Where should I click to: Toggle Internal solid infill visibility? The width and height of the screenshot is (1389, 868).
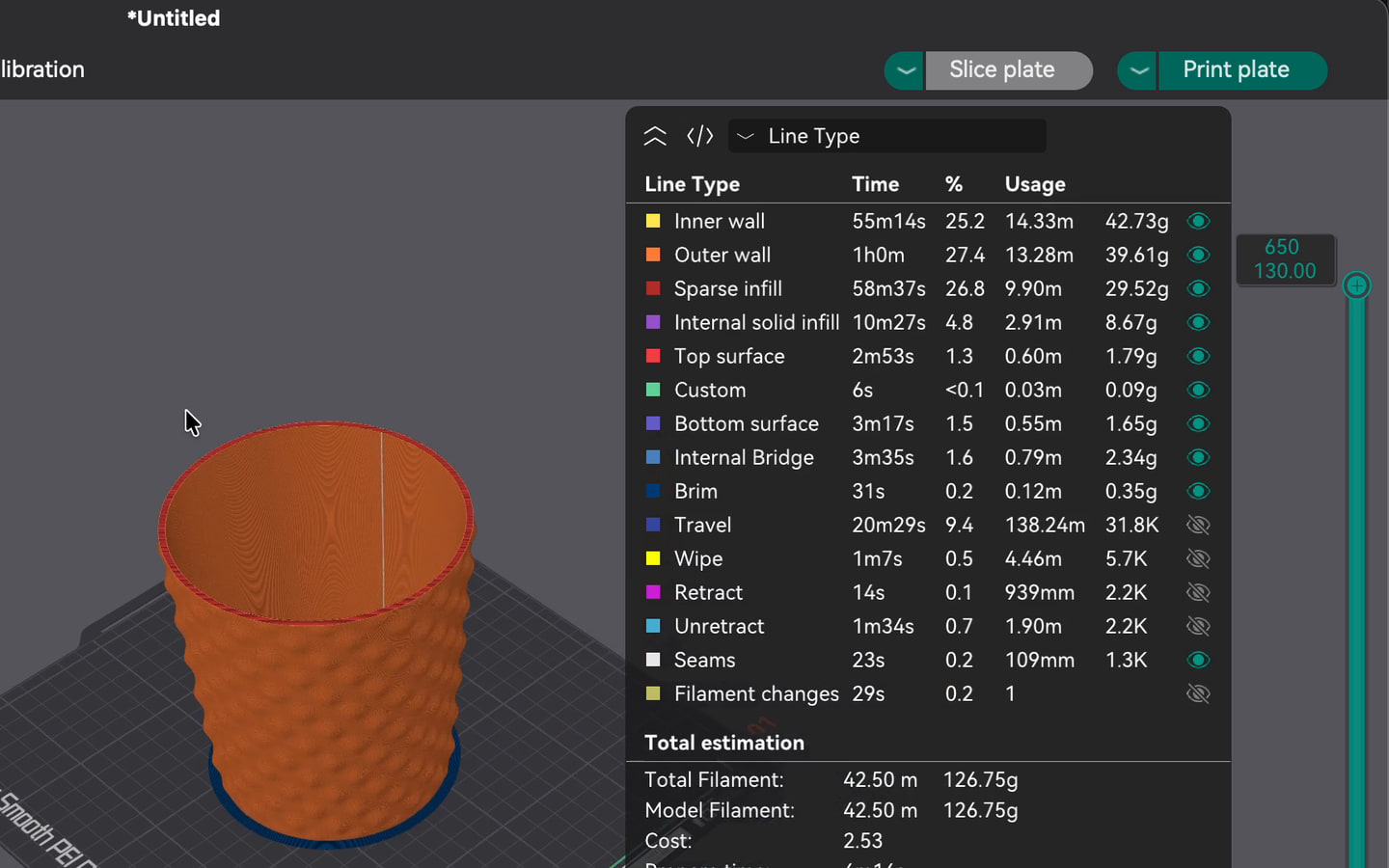1198,322
